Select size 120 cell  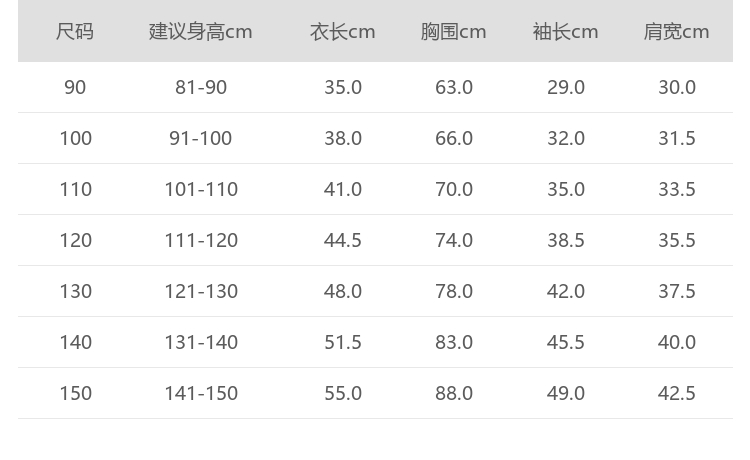(75, 241)
